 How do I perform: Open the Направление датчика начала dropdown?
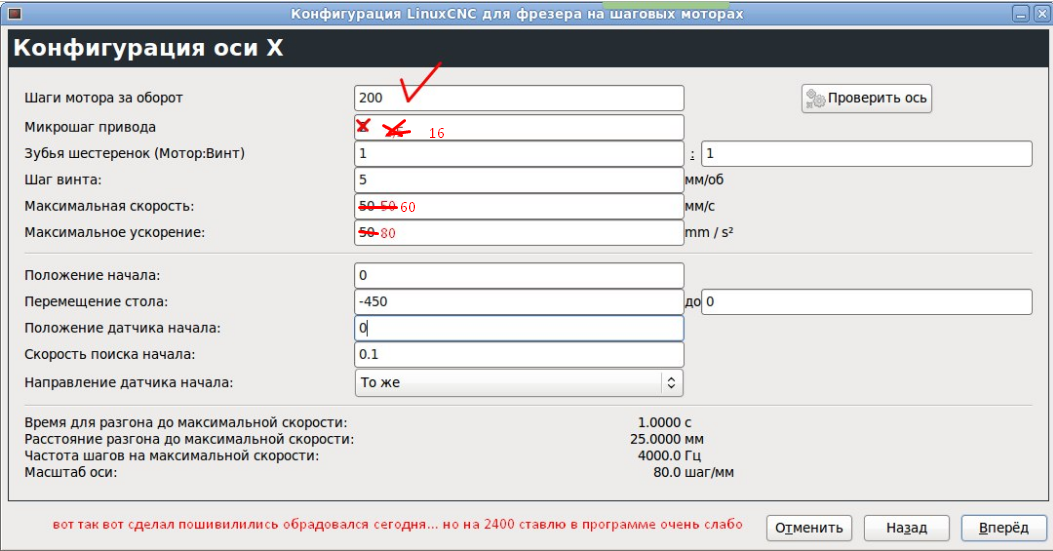tap(519, 382)
